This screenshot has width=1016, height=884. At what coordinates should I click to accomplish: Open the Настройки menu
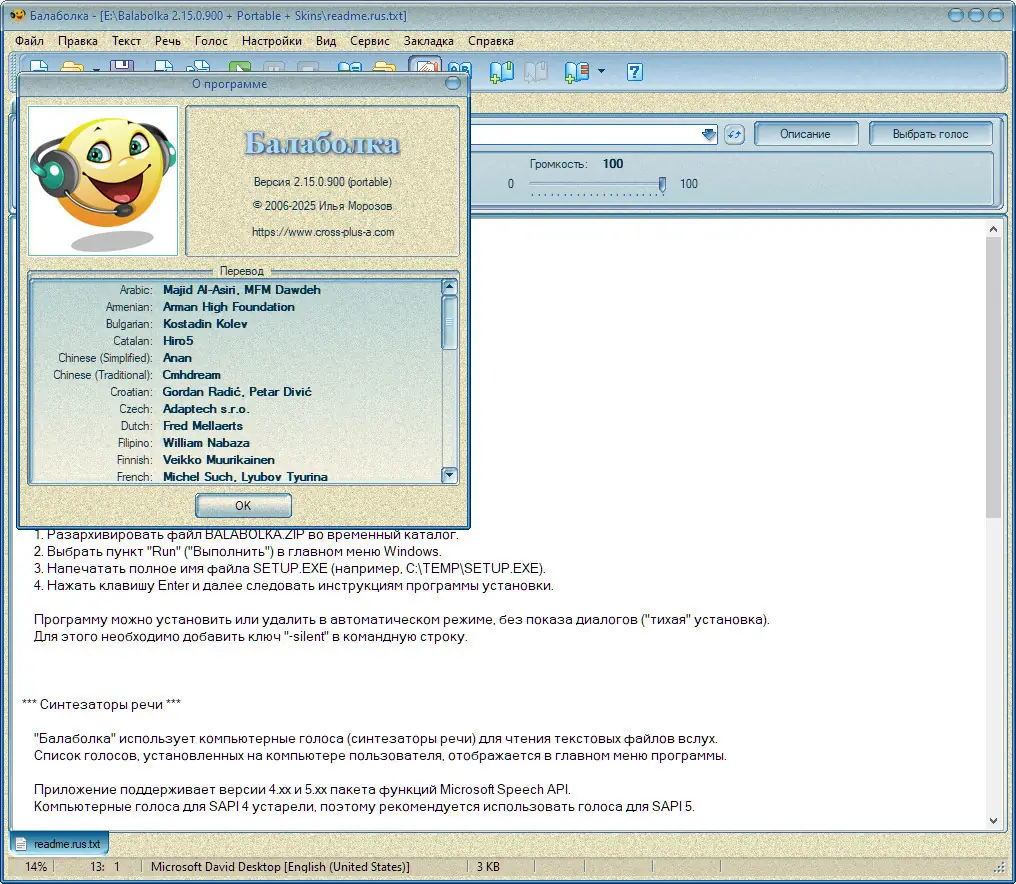(x=271, y=41)
